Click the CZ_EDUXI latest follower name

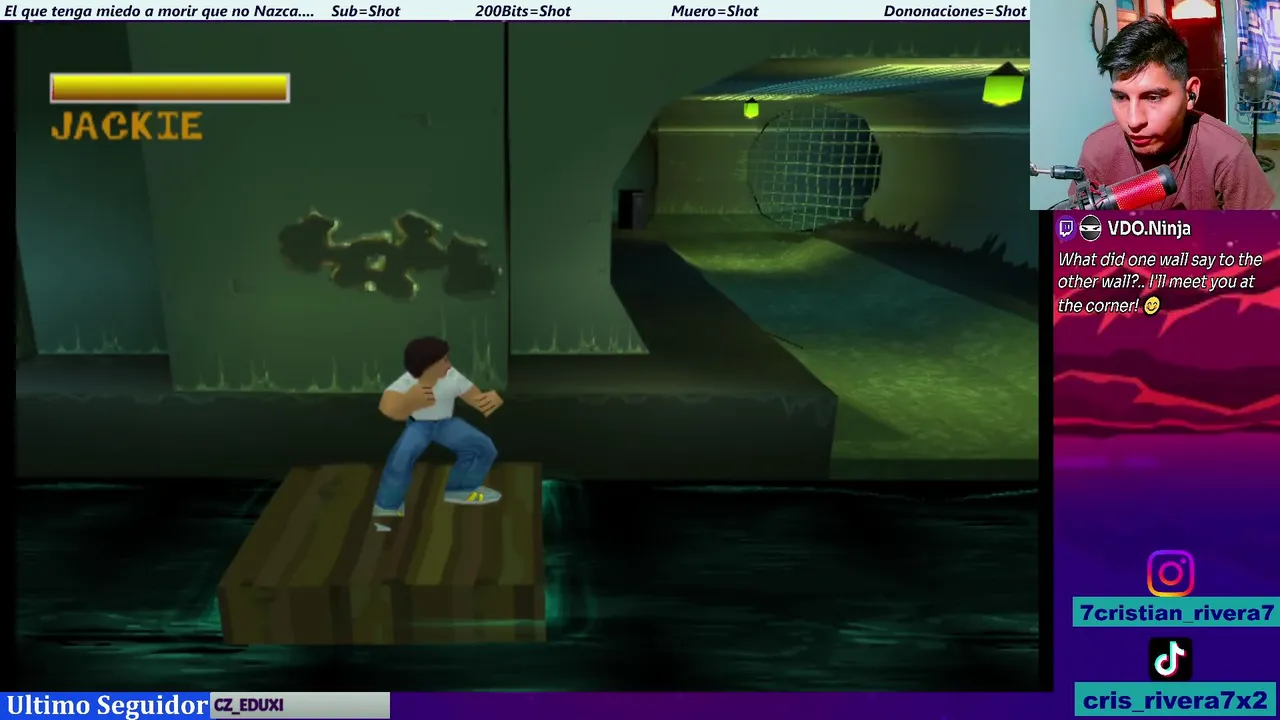tap(249, 705)
